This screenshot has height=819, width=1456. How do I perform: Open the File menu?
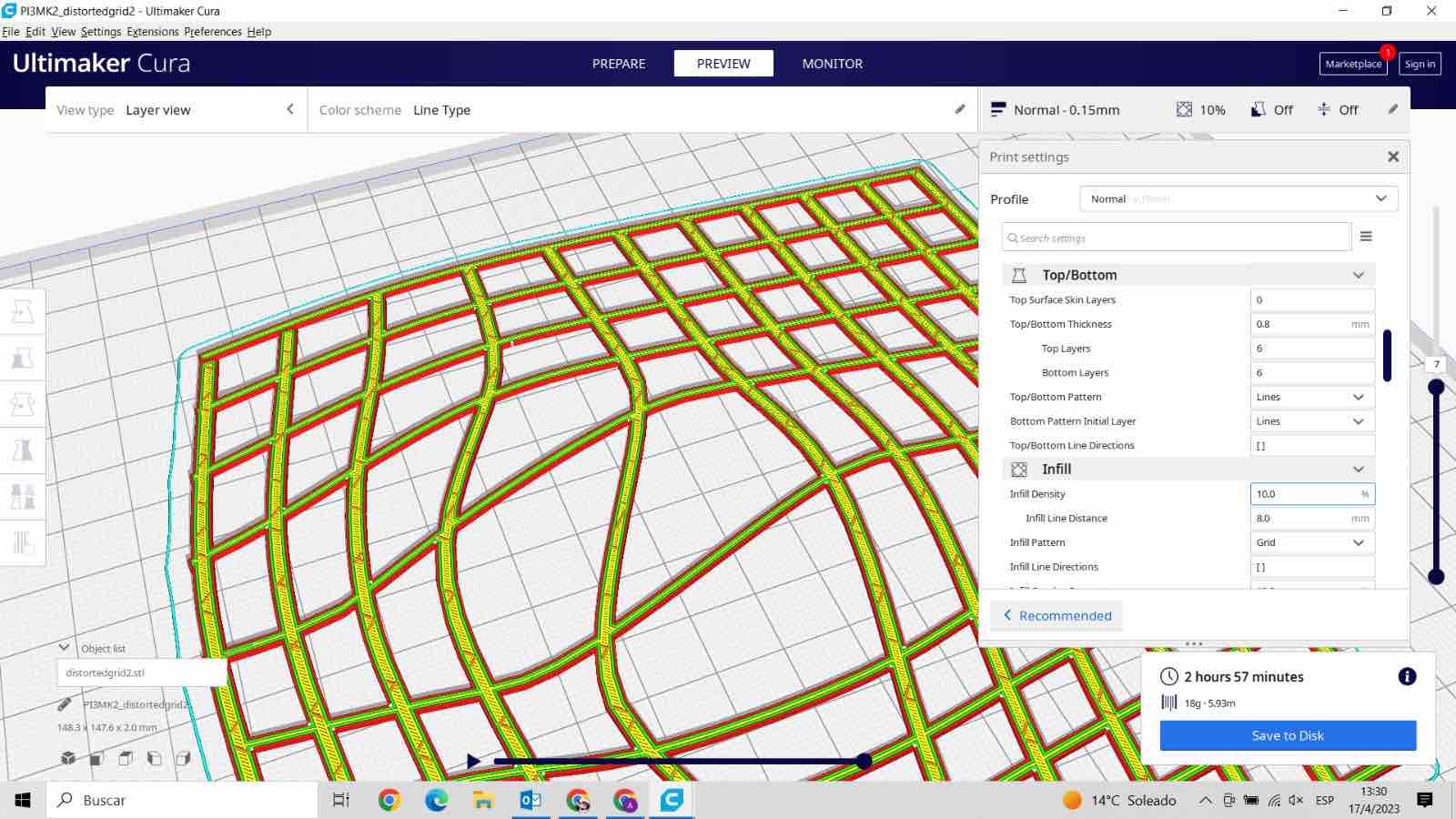[11, 31]
